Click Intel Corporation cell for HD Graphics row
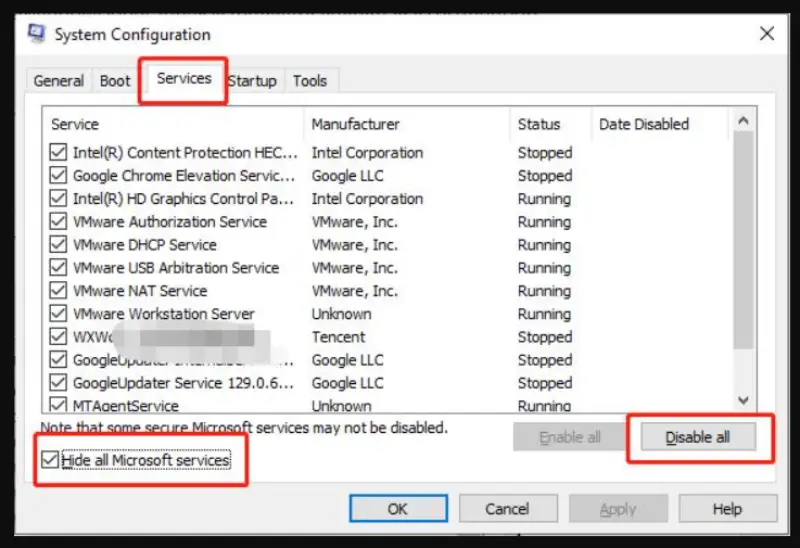This screenshot has height=548, width=800. click(x=367, y=198)
